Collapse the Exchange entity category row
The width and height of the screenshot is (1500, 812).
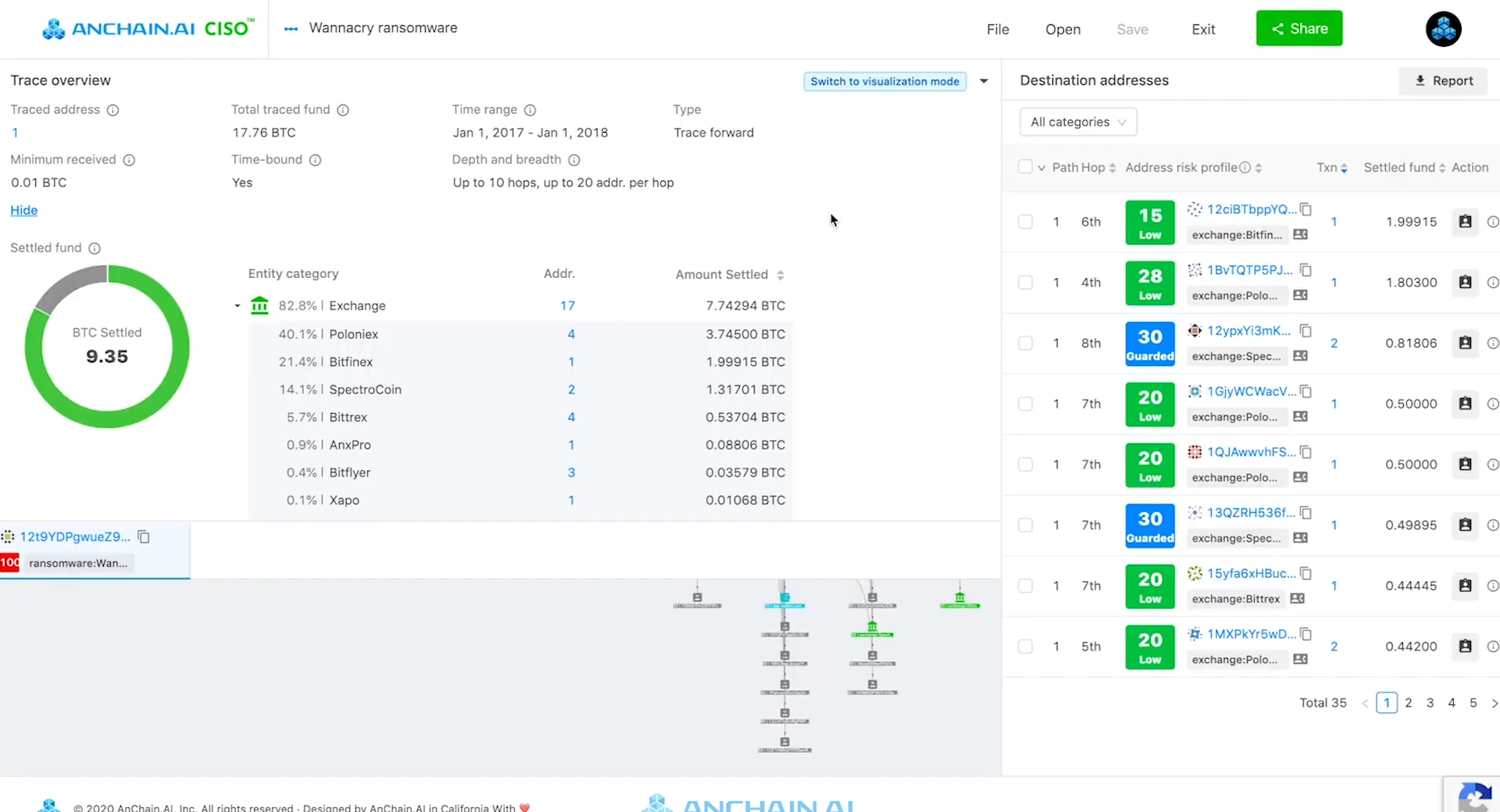click(x=237, y=306)
